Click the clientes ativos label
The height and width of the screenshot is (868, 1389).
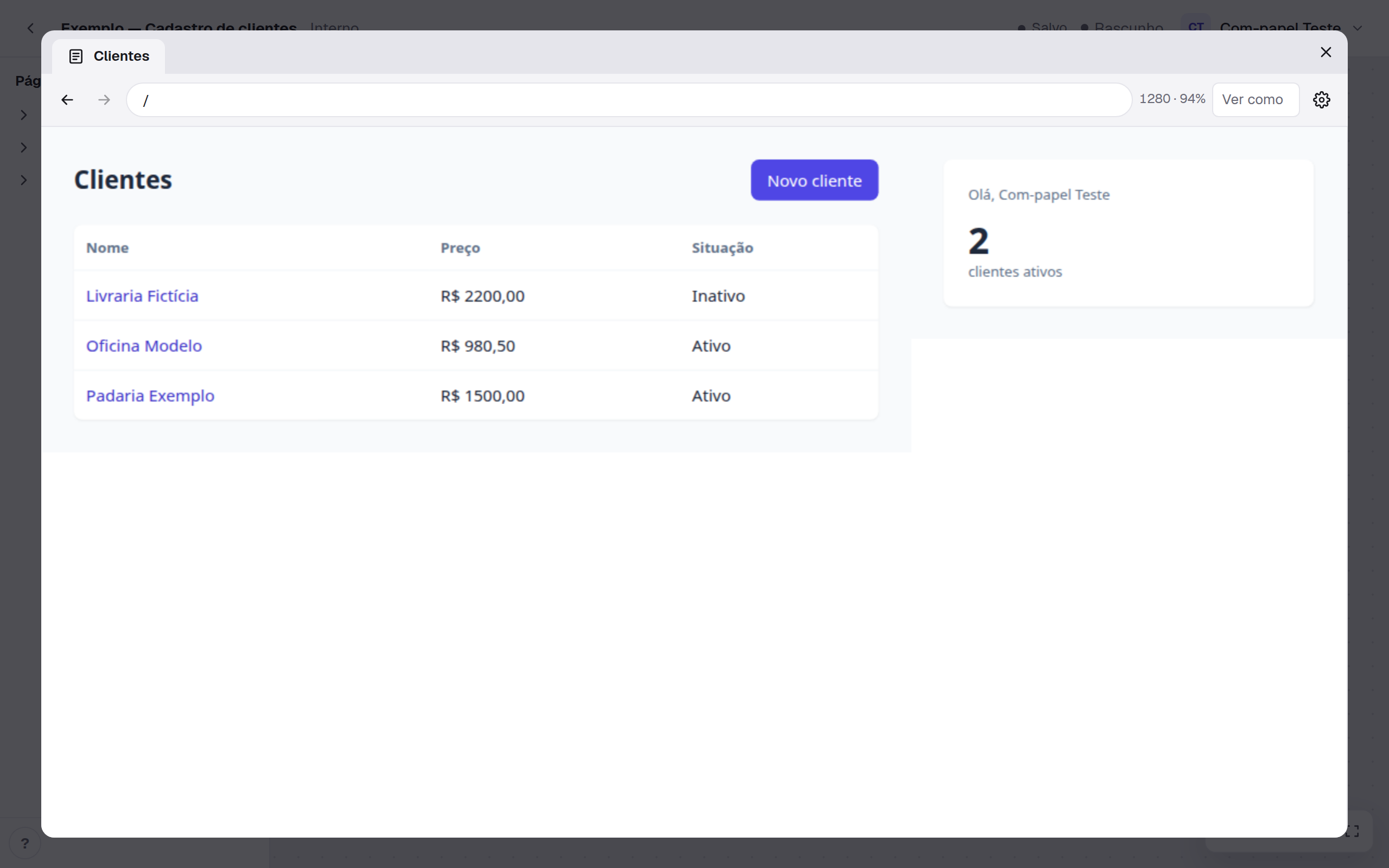tap(1015, 272)
